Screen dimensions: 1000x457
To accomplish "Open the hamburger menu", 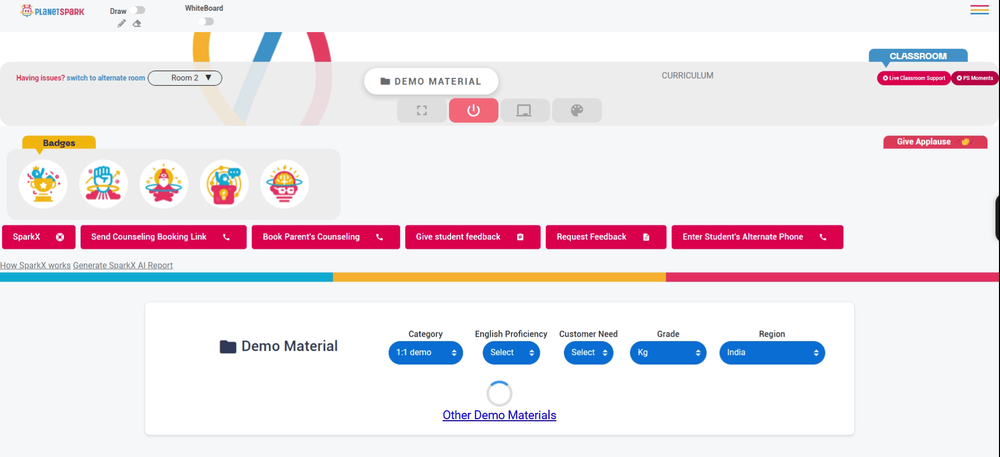I will pyautogui.click(x=979, y=10).
